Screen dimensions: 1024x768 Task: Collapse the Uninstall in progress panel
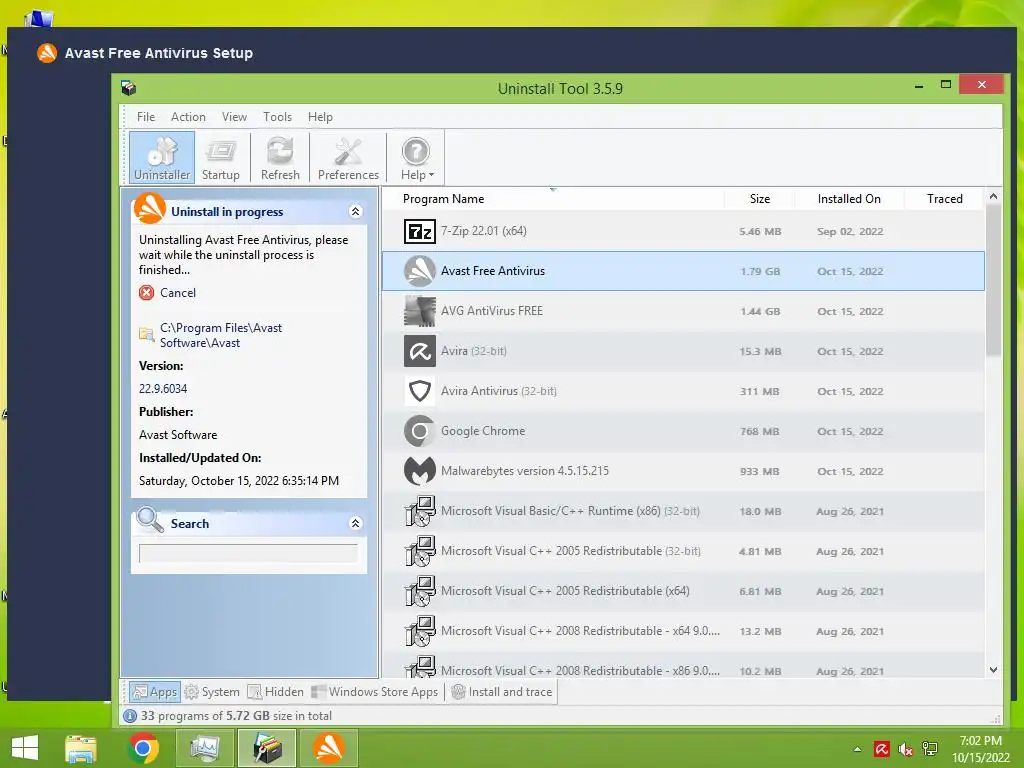tap(355, 212)
